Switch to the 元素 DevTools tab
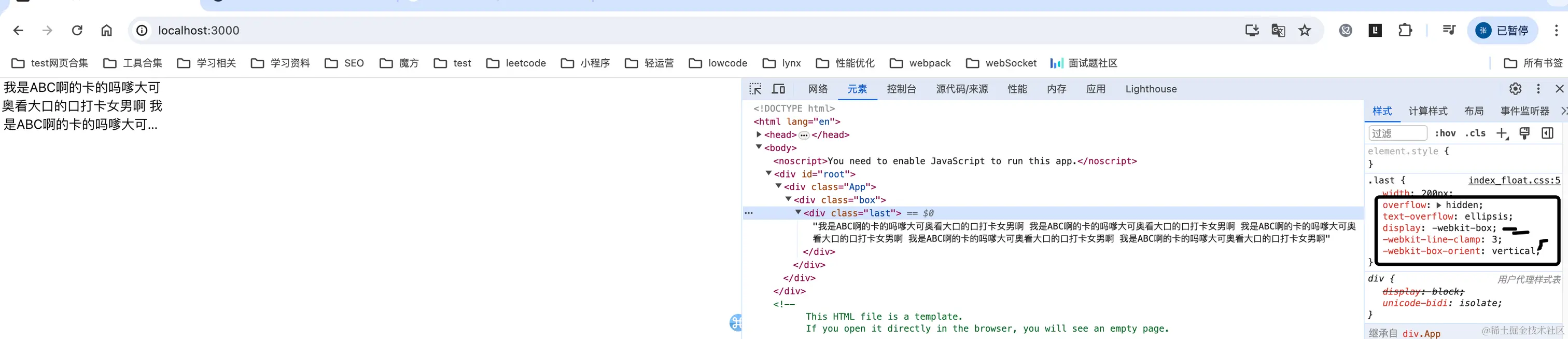This screenshot has width=1568, height=339. (857, 89)
